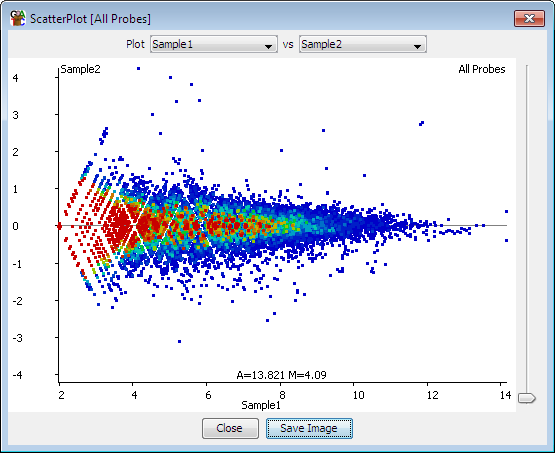Close the ScatterPlot window with X
This screenshot has height=453, width=555.
coord(529,18)
